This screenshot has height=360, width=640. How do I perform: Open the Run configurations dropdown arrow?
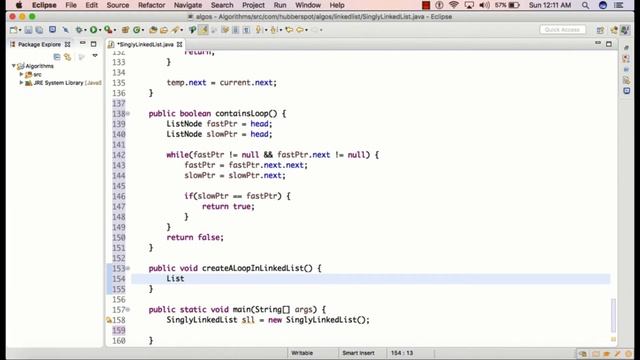point(100,30)
